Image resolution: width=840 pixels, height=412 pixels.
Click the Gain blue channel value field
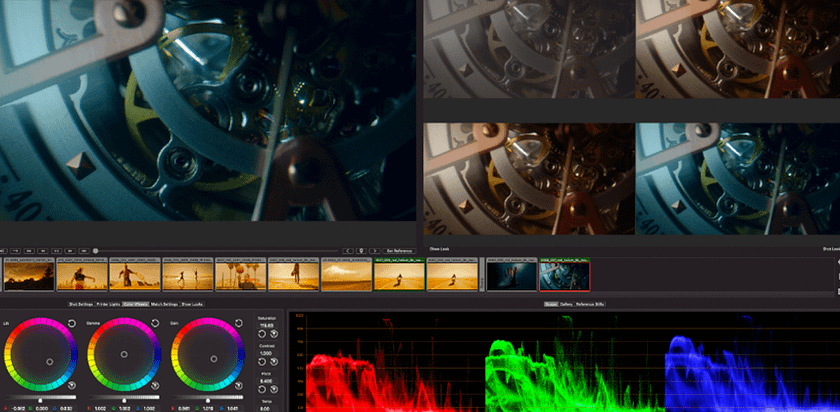pos(235,409)
